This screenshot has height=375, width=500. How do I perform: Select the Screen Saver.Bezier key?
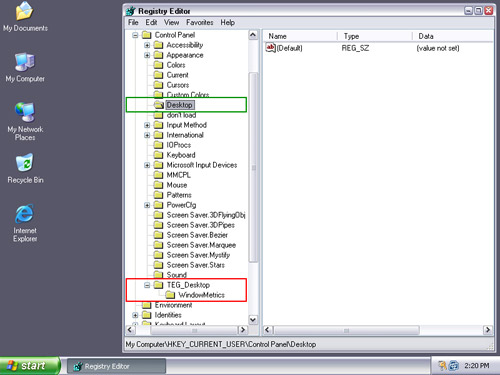pos(197,235)
